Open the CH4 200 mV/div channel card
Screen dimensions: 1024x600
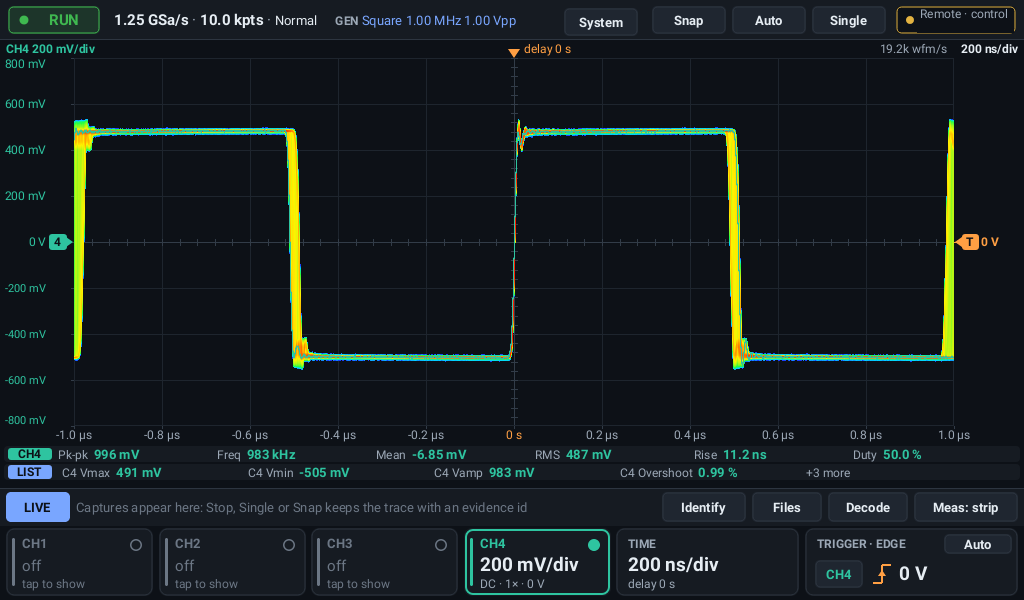coord(537,562)
